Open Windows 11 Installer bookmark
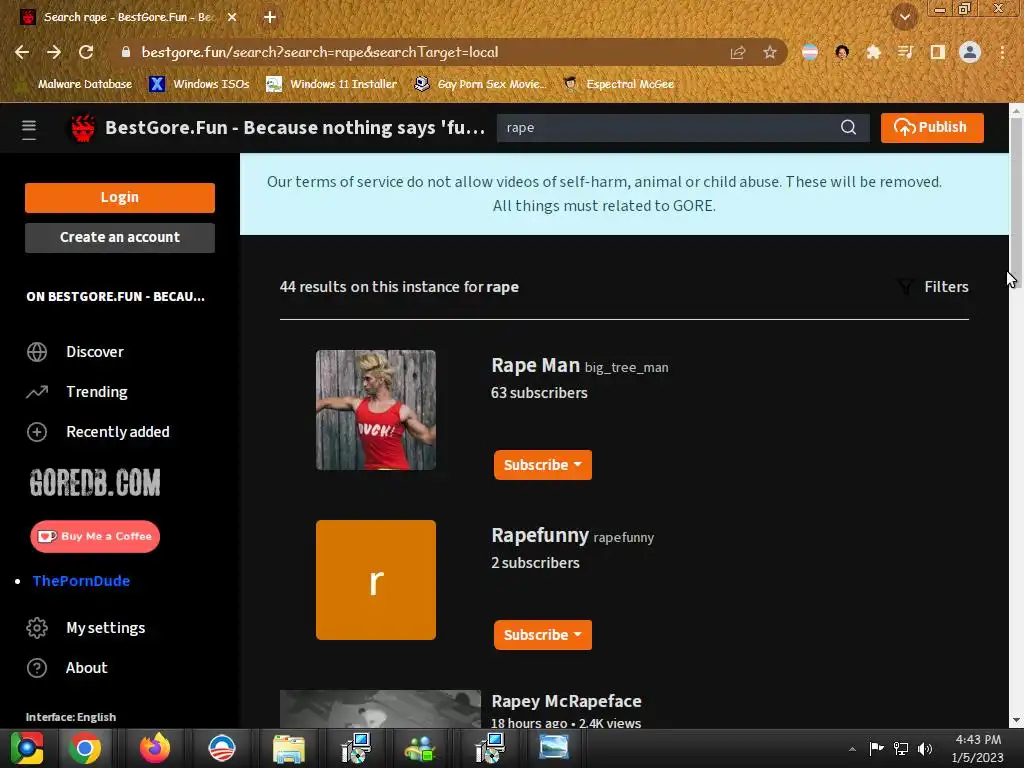Screen dimensions: 1024x768 tap(331, 84)
